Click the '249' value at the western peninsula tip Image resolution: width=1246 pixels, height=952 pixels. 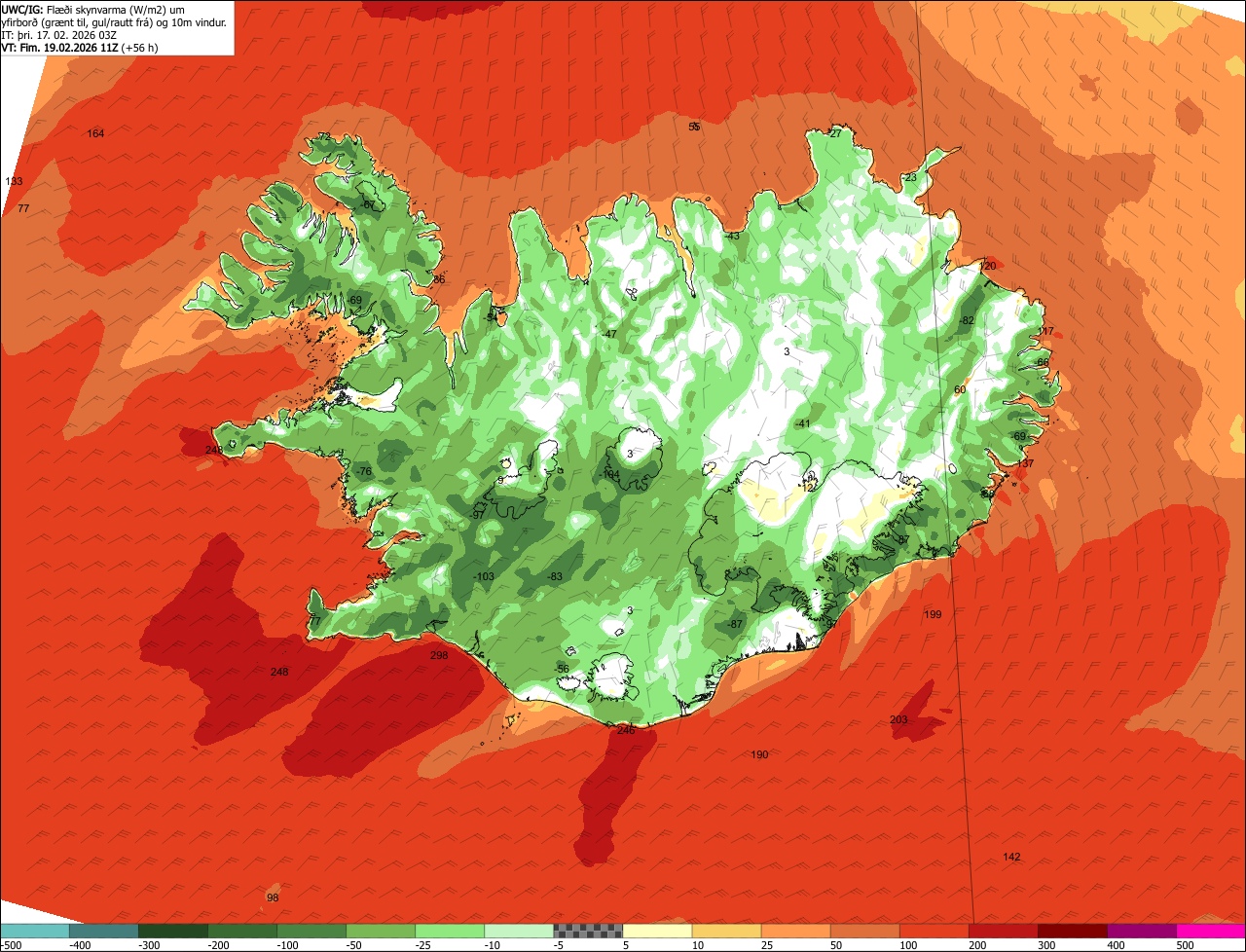tap(214, 450)
